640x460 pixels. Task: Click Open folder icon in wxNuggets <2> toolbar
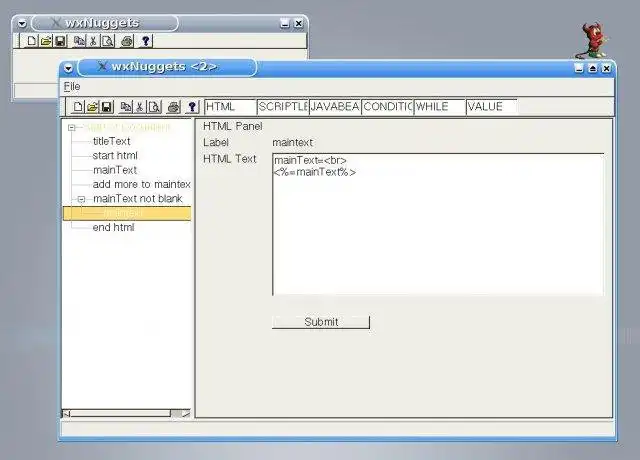(93, 107)
